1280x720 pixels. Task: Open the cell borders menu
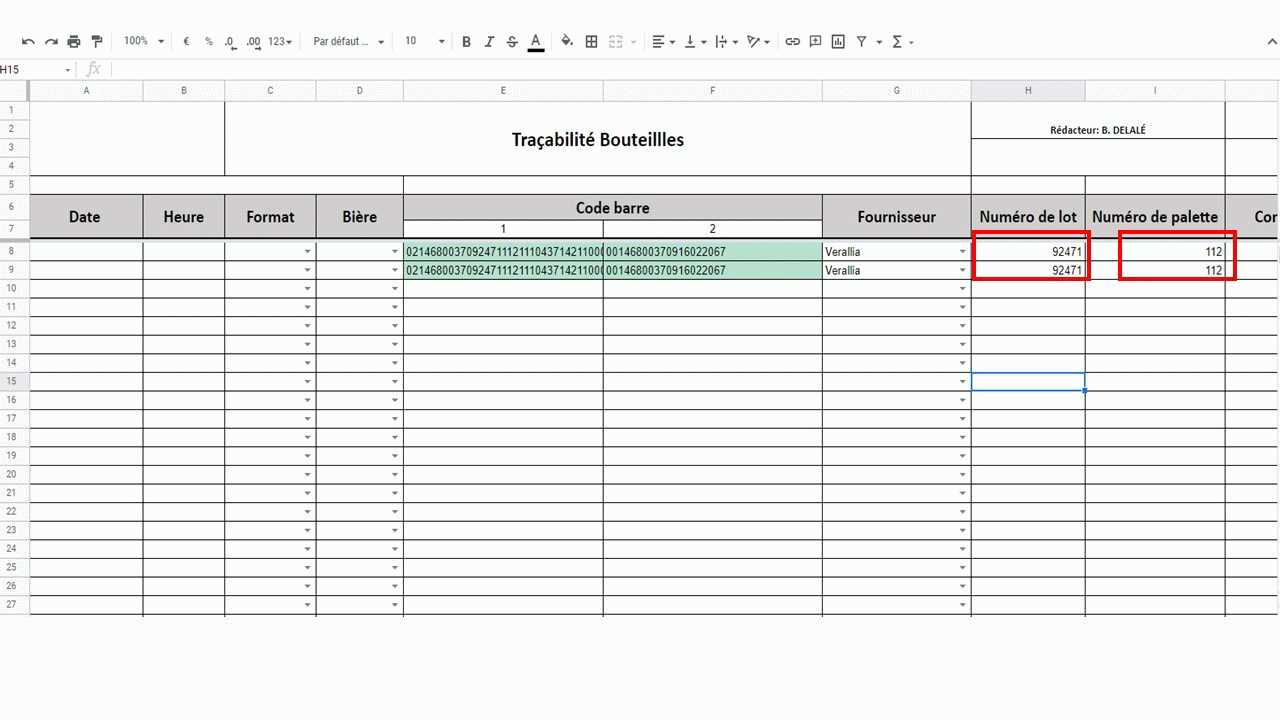coord(591,42)
